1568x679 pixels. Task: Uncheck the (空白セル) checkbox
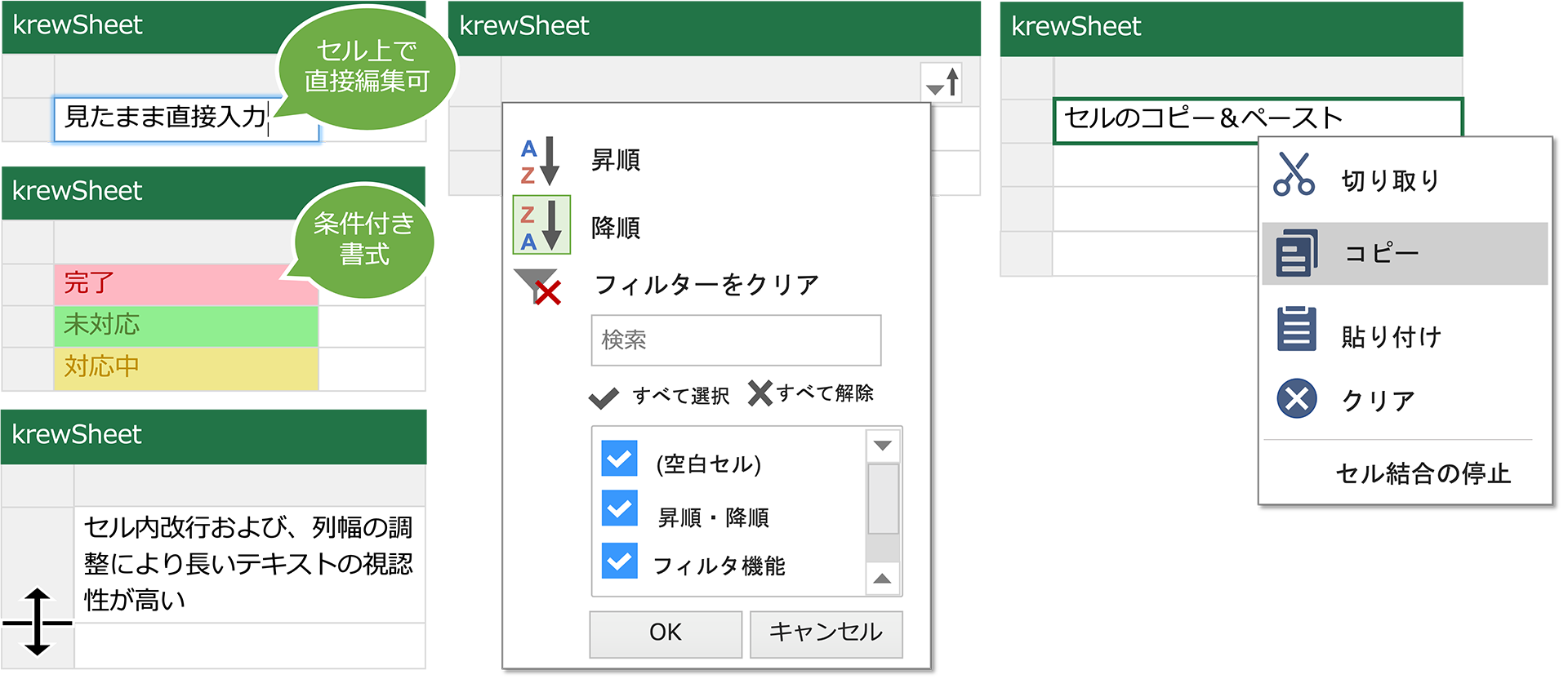(x=620, y=459)
